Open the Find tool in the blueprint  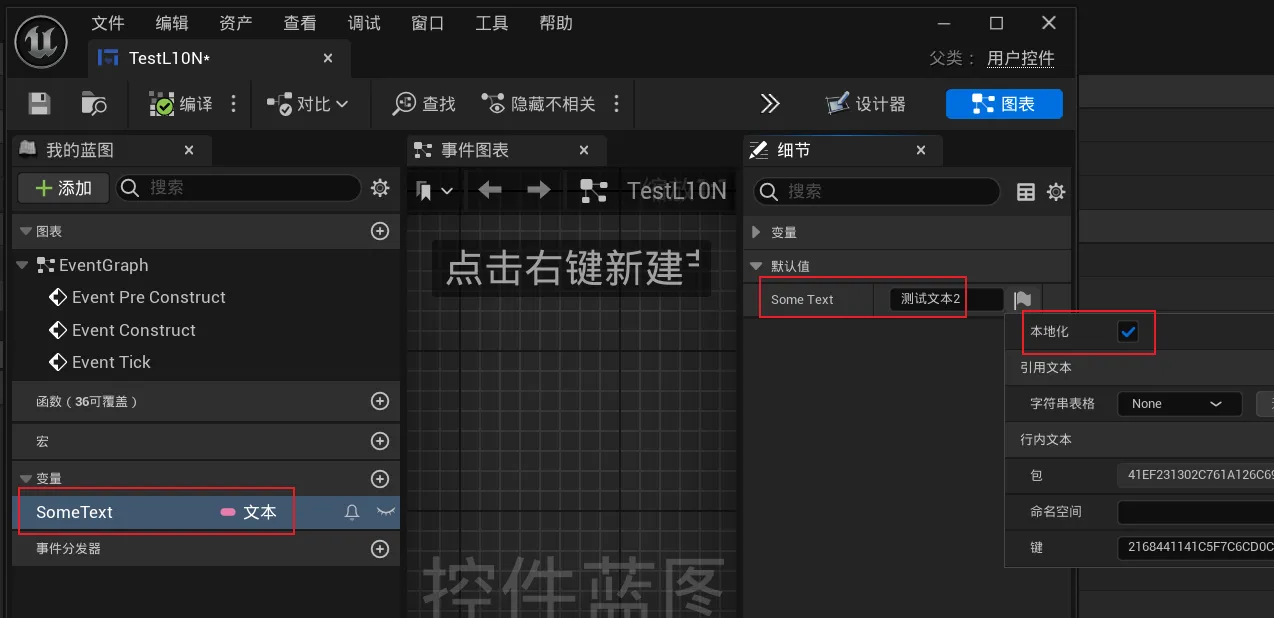[422, 103]
